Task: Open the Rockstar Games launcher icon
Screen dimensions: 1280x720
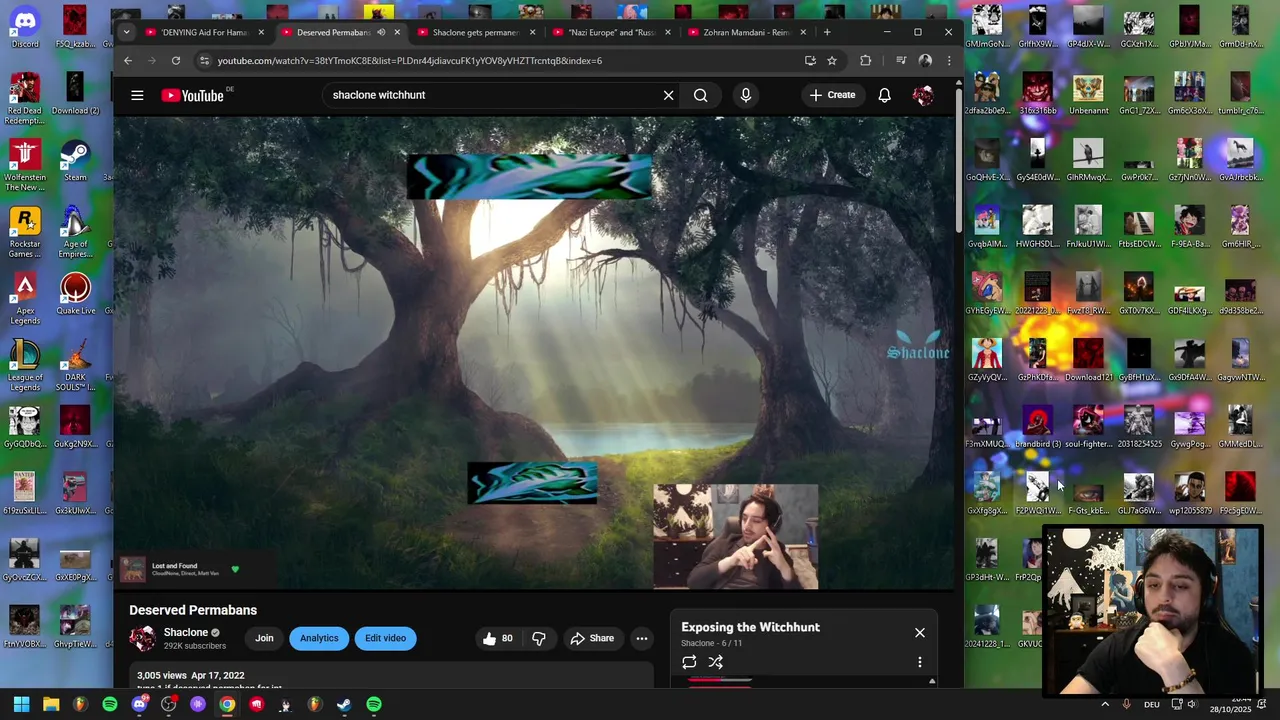Action: (25, 232)
